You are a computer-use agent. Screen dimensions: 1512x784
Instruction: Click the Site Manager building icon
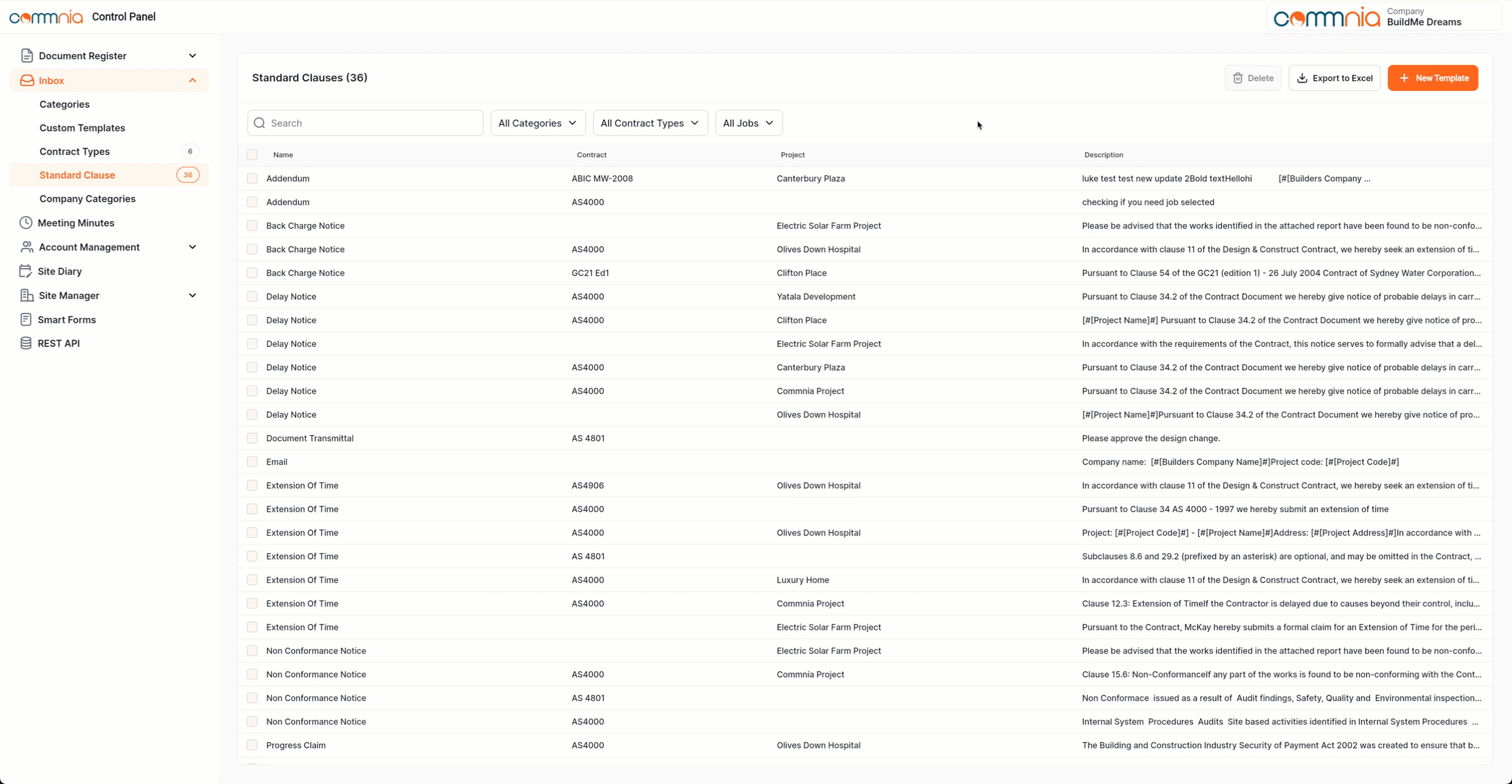27,295
